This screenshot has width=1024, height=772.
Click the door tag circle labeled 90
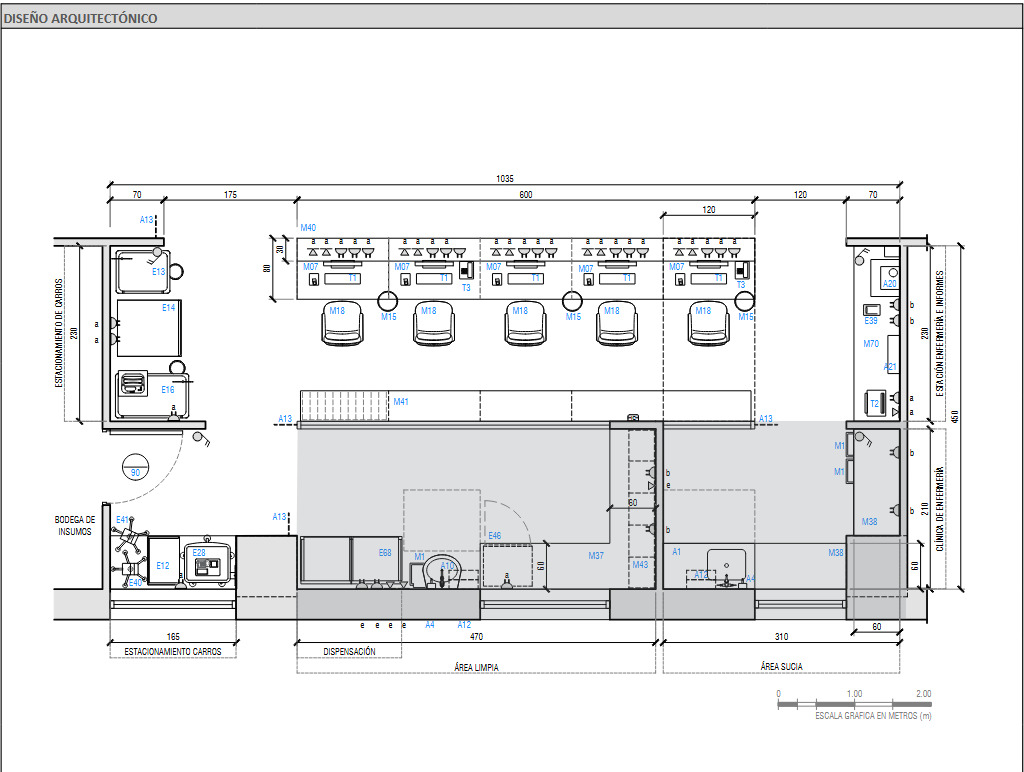click(135, 471)
